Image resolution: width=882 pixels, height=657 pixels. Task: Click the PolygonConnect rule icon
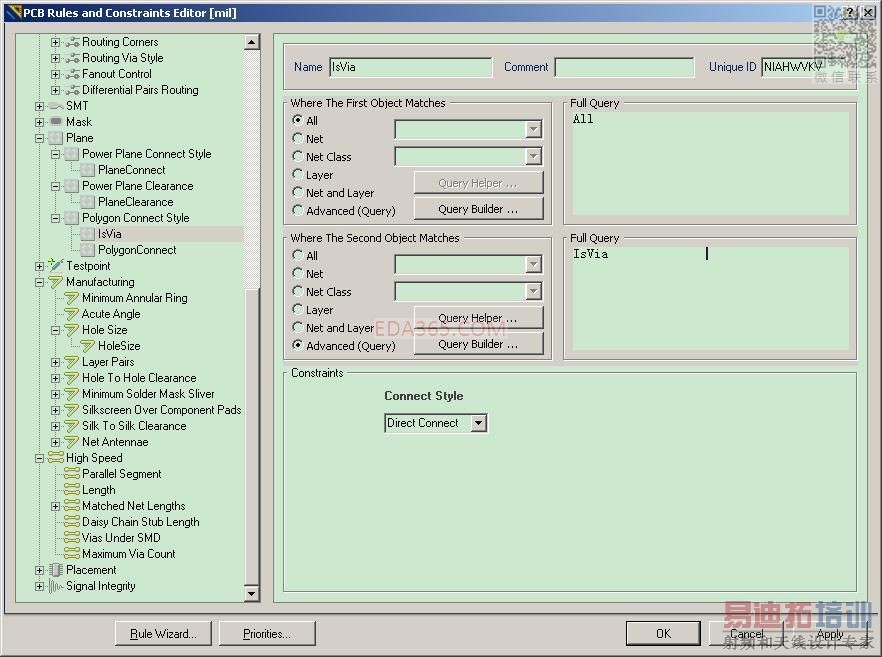87,250
